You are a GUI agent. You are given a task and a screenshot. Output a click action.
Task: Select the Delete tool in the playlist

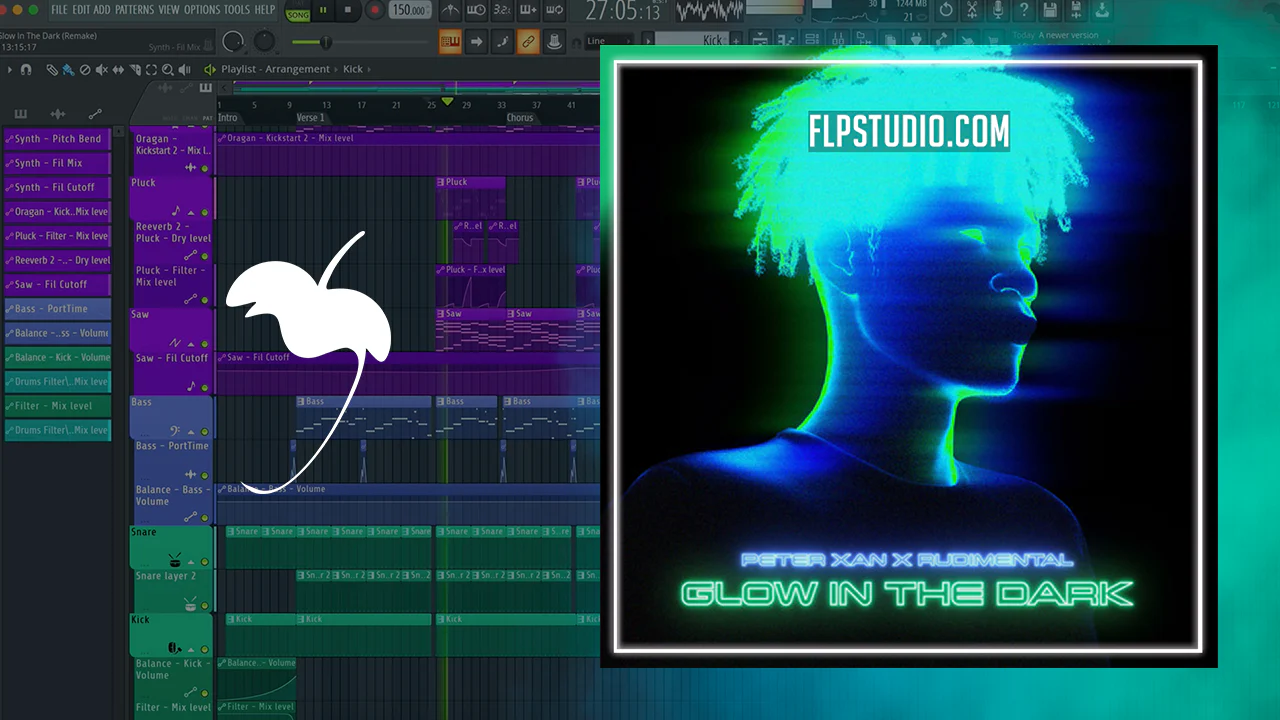(85, 70)
